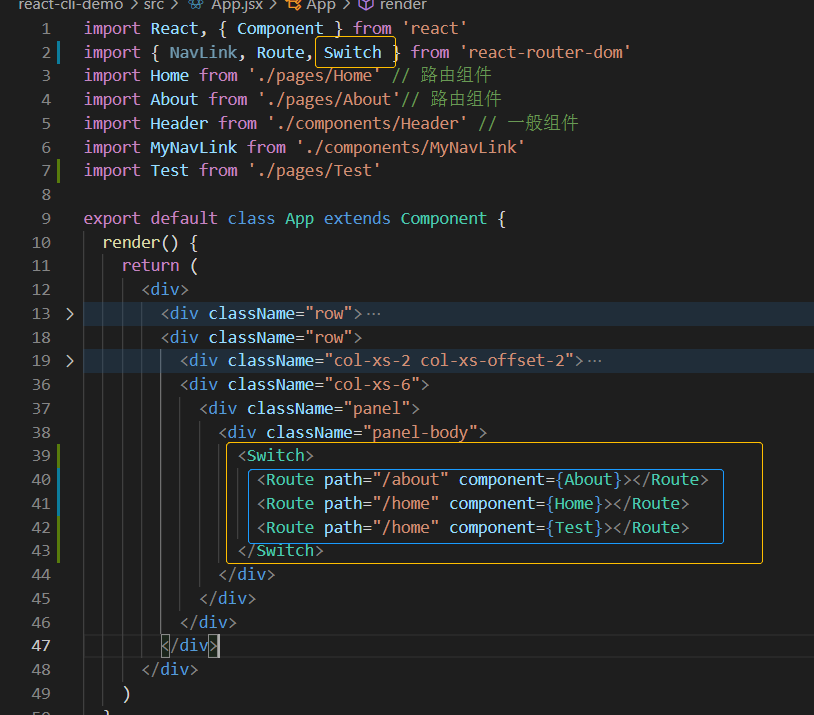The image size is (814, 715).
Task: Click return keyword on line 11
Action: [151, 266]
